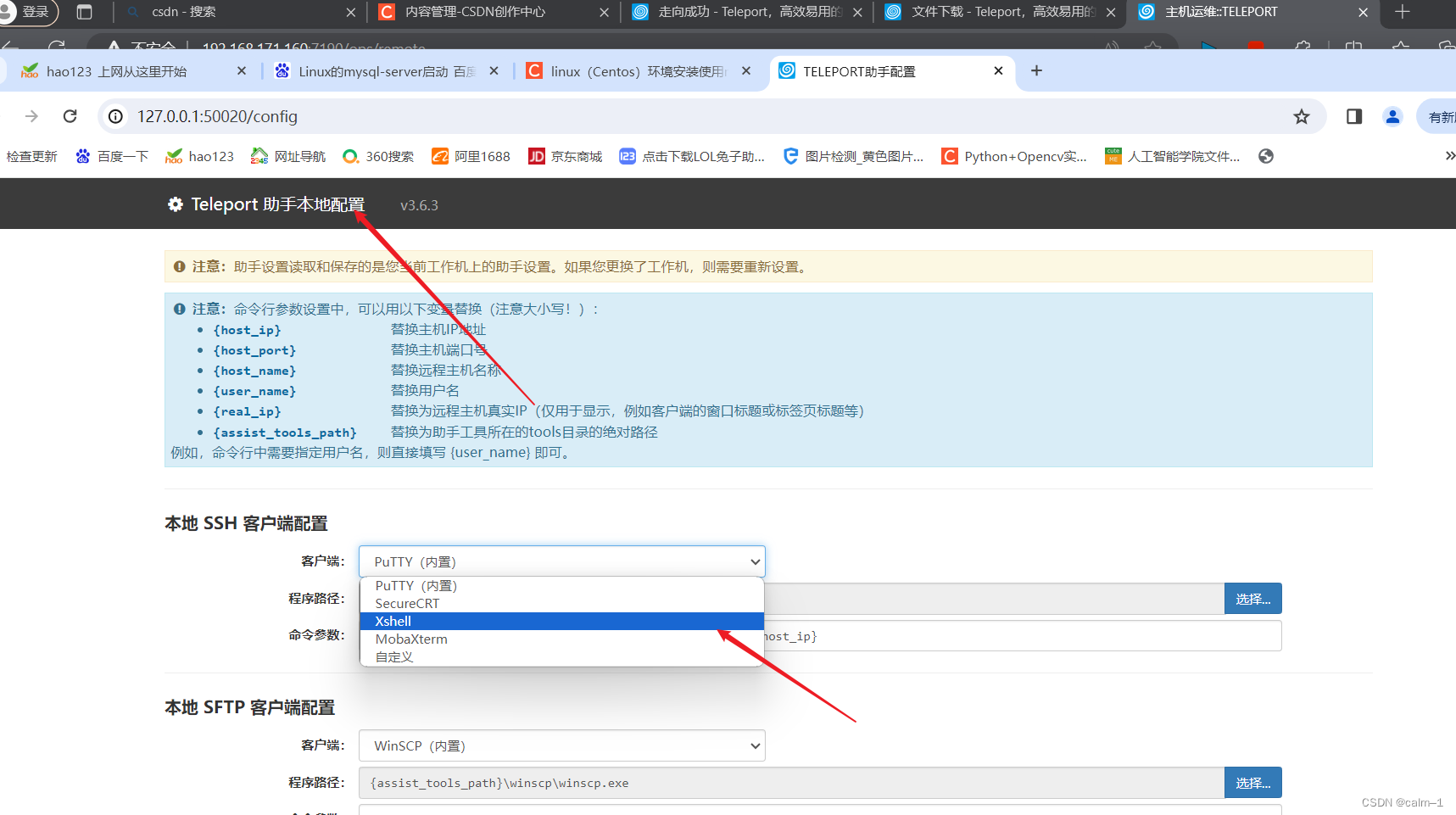Click tab overview icon in back window
The image size is (1456, 815).
(84, 12)
